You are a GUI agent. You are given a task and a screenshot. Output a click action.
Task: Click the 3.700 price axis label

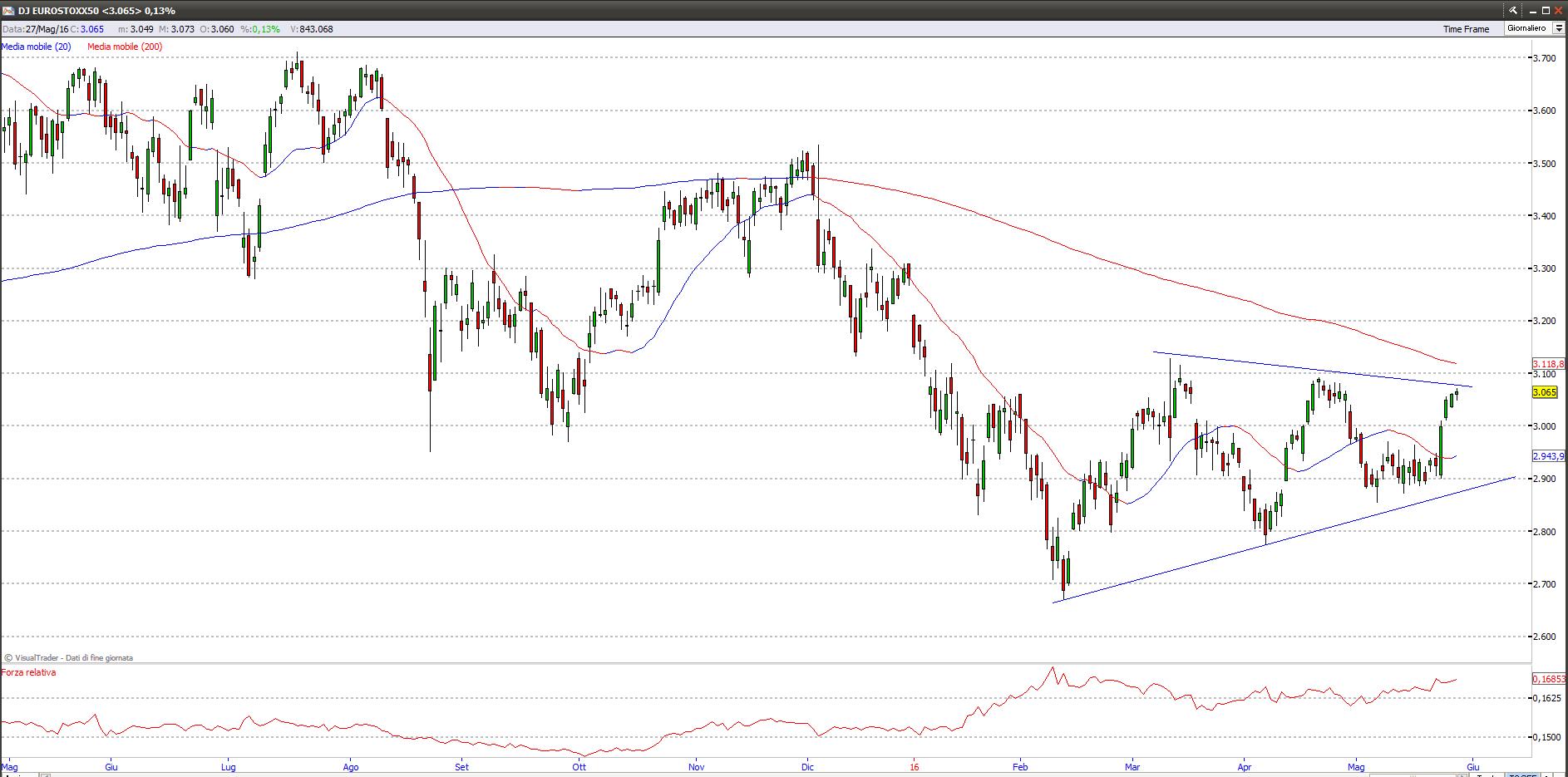tap(1546, 57)
